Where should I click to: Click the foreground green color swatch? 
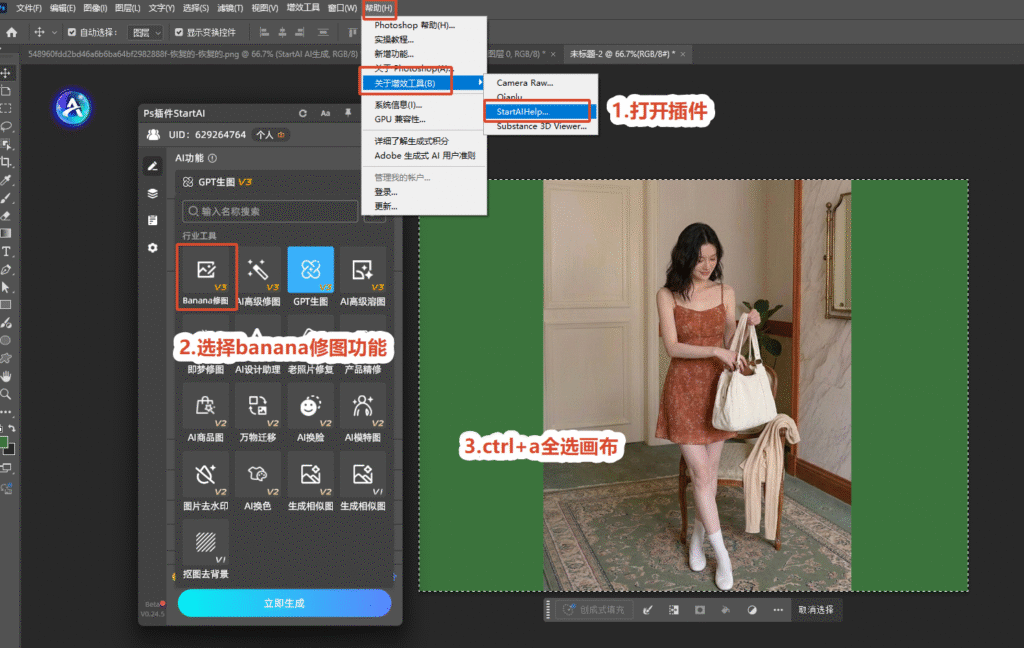(x=3, y=442)
